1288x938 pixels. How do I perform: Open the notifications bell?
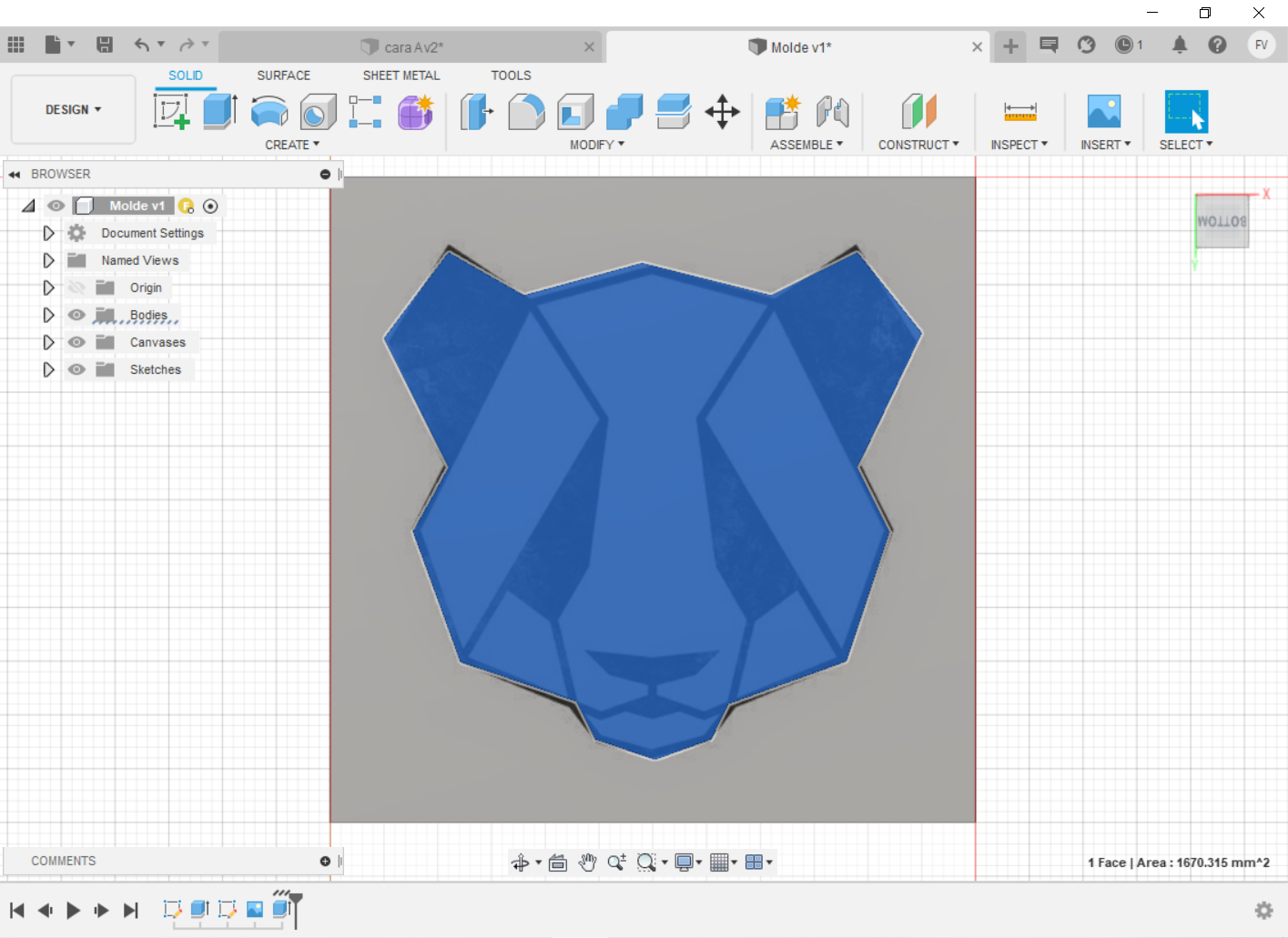[x=1180, y=45]
